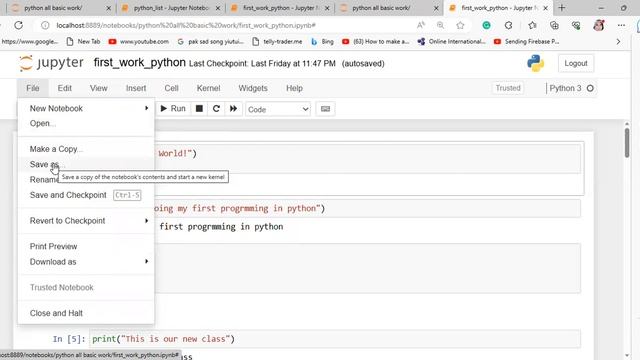Close the python_list Jupyter Notebook tab
Screen dimensions: 640x360
coord(218,8)
